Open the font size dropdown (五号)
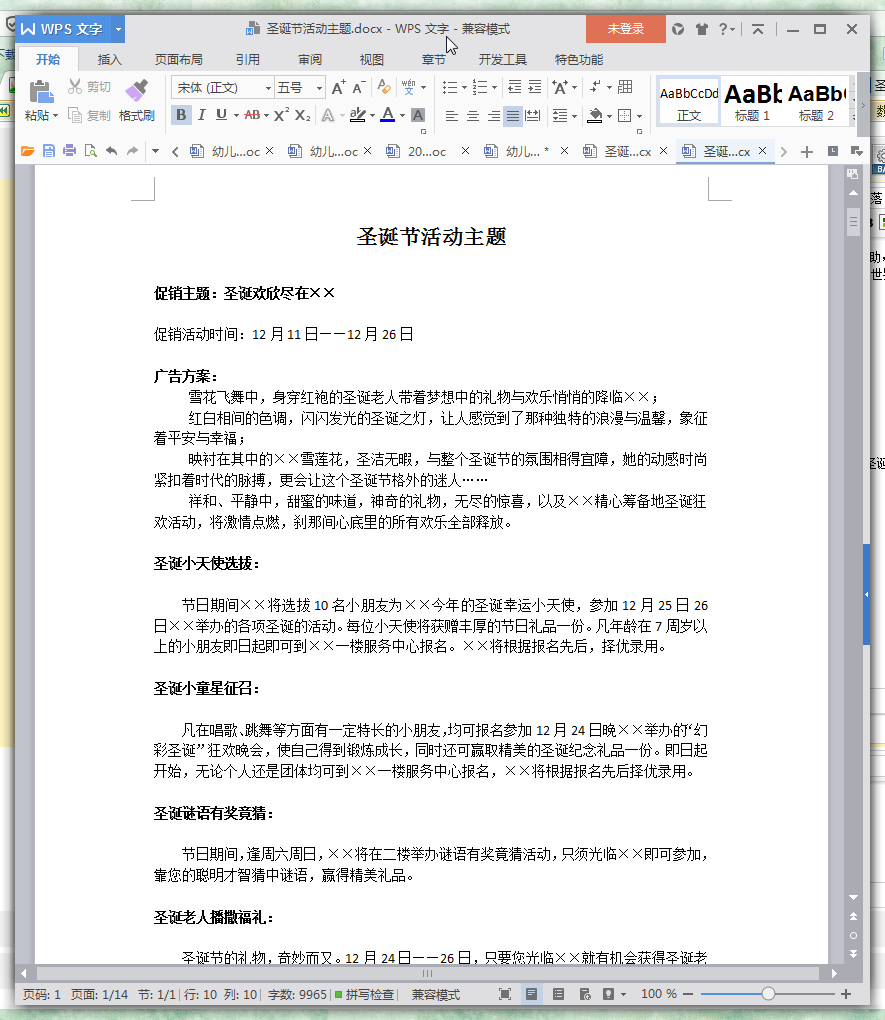 point(320,87)
